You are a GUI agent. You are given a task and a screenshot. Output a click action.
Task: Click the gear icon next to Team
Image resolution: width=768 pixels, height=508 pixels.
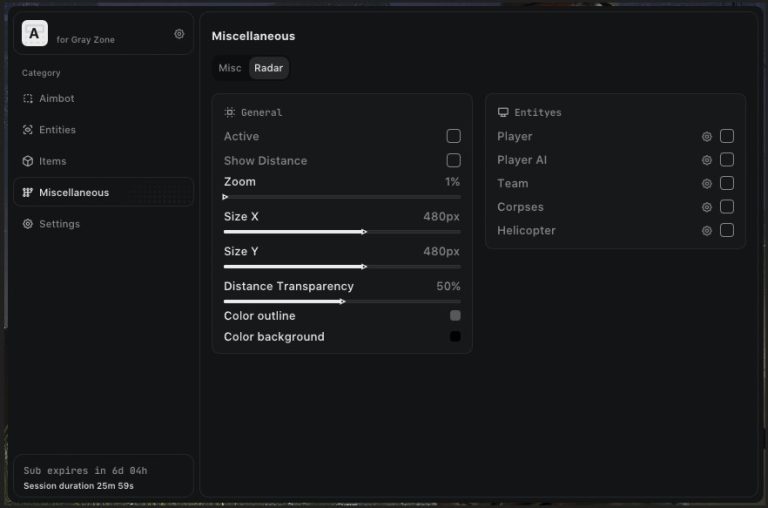[x=707, y=184]
